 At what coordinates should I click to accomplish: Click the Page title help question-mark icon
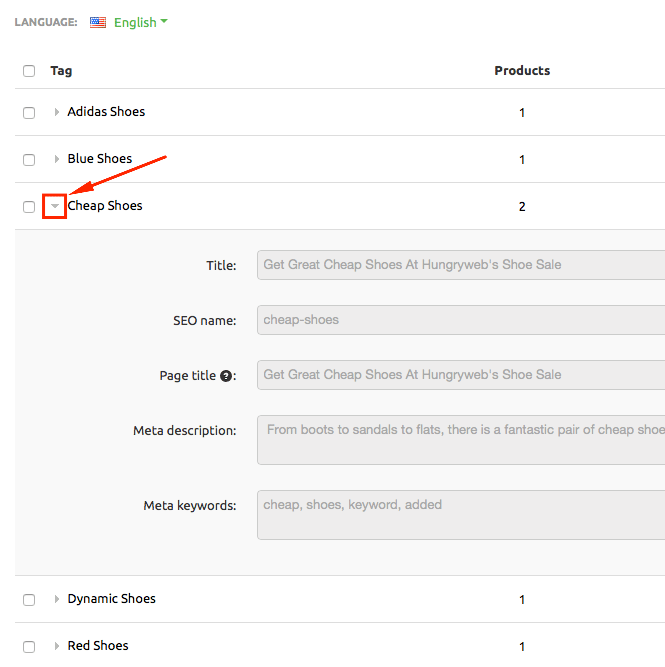pos(226,376)
